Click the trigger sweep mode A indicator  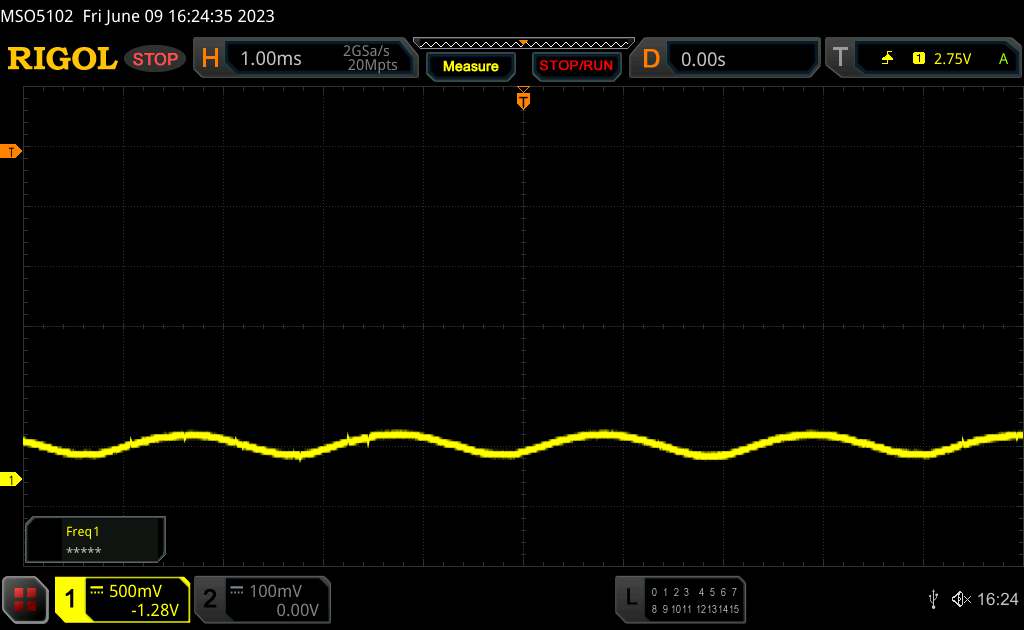tap(1003, 59)
